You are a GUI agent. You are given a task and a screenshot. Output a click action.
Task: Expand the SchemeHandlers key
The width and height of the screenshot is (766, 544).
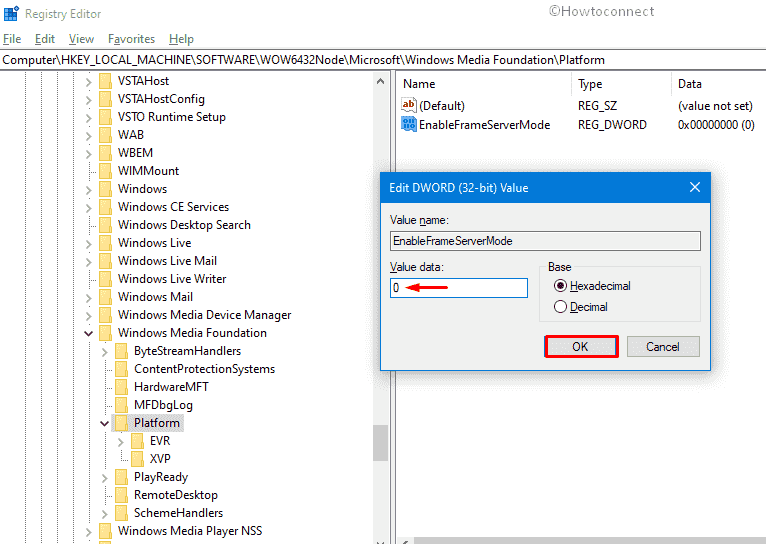tap(105, 513)
